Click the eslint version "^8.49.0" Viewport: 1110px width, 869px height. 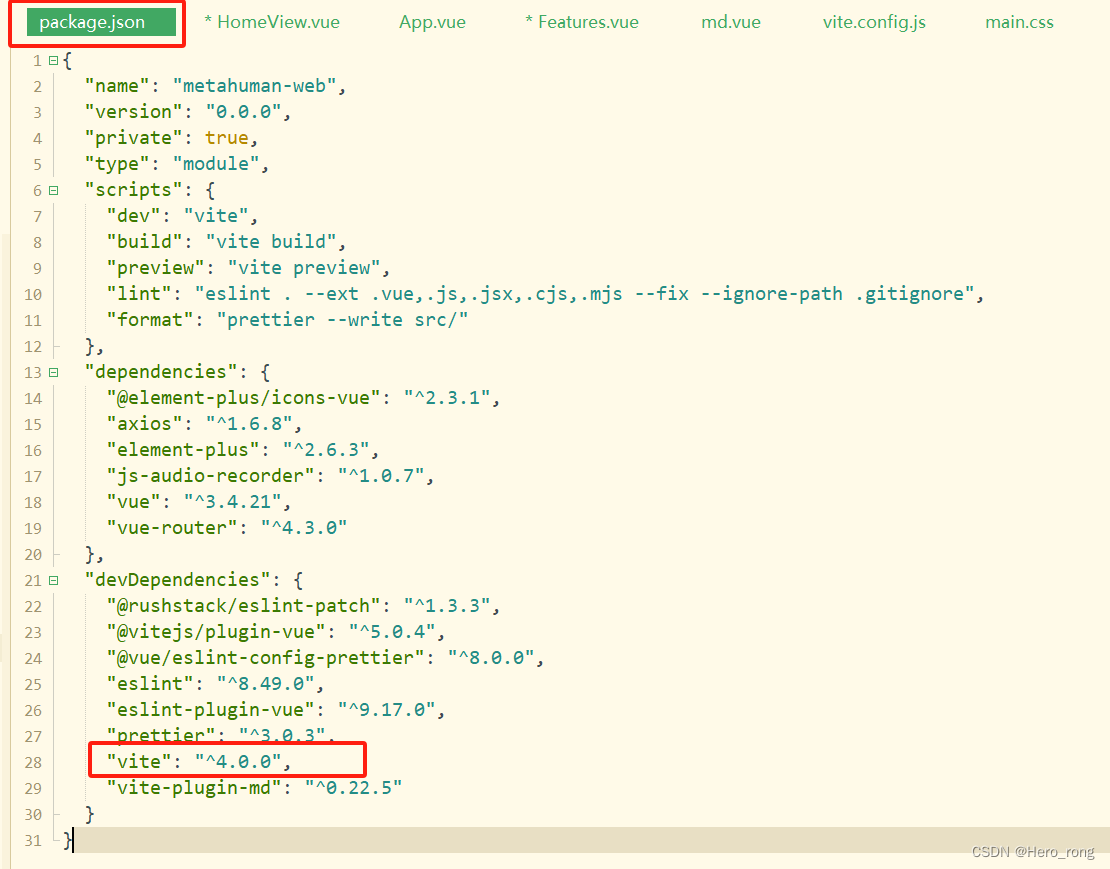click(265, 684)
